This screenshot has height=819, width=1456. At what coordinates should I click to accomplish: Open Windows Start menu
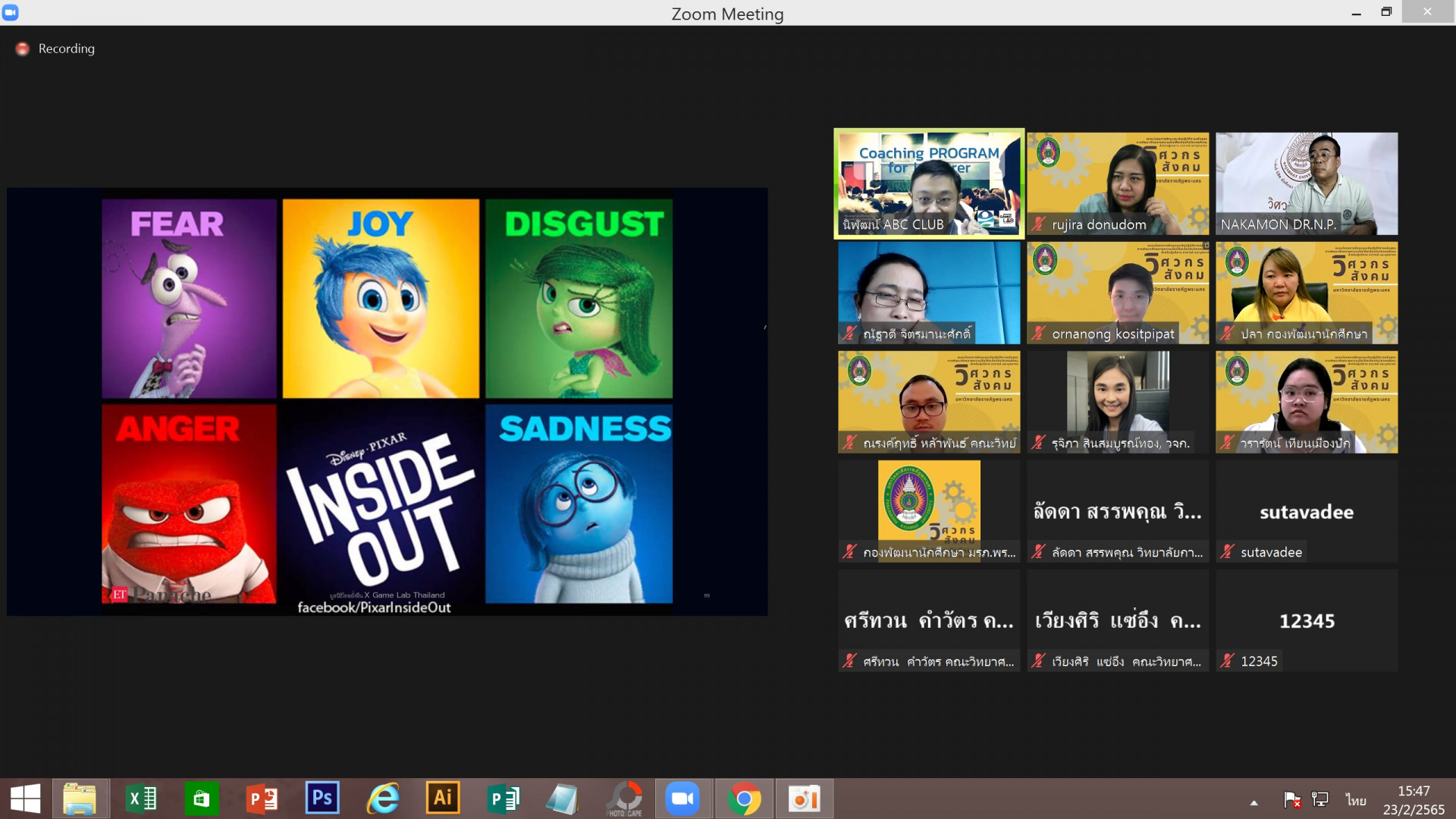pos(25,799)
